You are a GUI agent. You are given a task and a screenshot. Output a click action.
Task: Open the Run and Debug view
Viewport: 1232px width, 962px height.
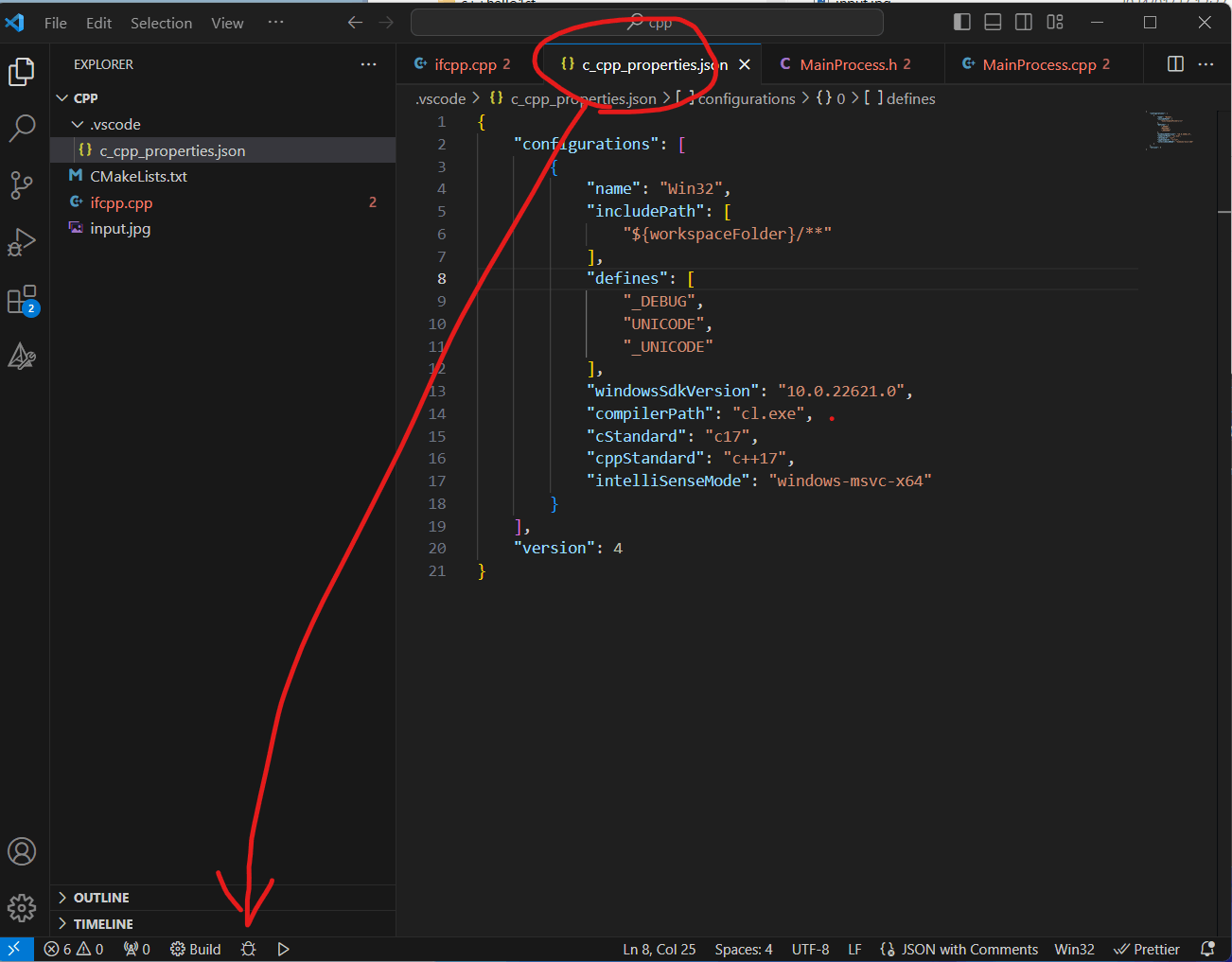(x=22, y=242)
